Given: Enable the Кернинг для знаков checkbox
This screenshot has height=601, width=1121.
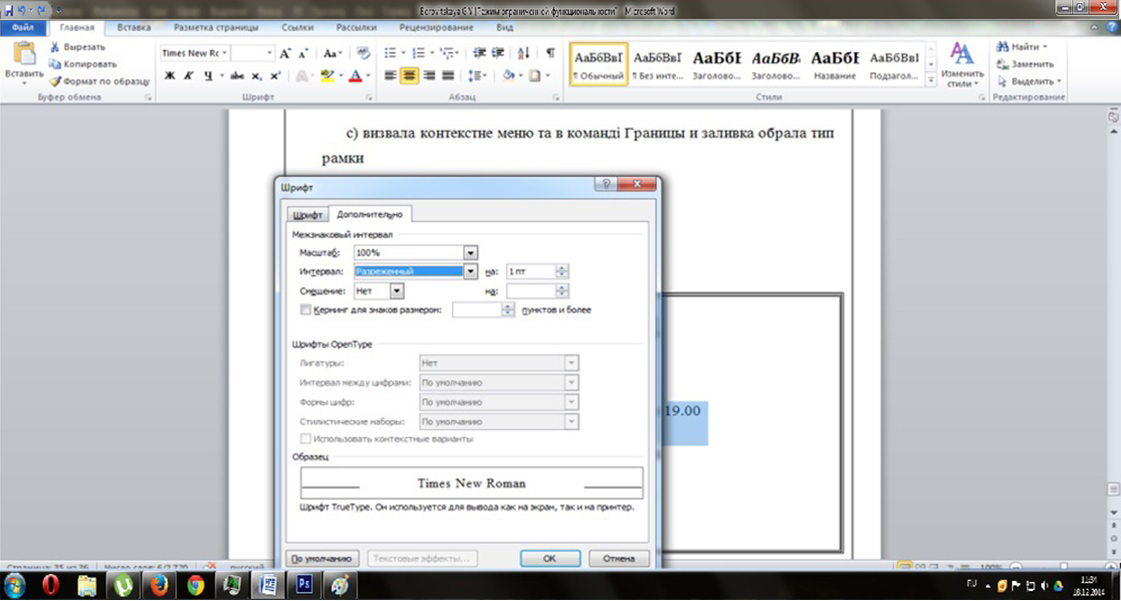Looking at the screenshot, I should point(306,310).
